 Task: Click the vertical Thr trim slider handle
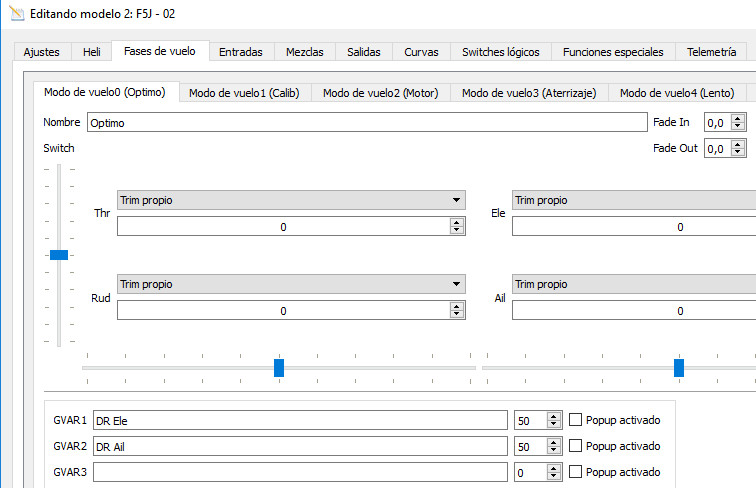coord(59,255)
